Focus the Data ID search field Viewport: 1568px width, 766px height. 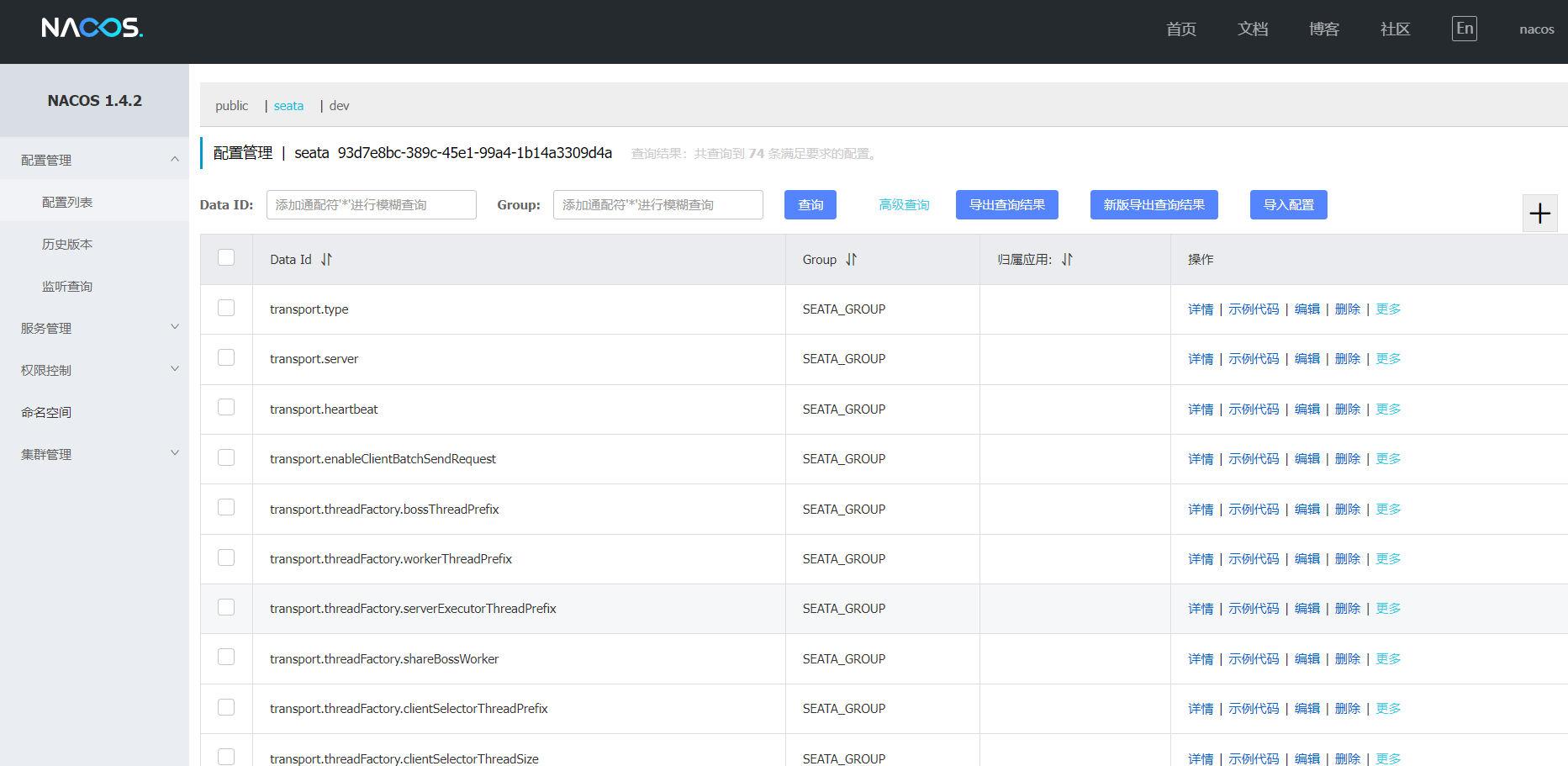[x=372, y=205]
